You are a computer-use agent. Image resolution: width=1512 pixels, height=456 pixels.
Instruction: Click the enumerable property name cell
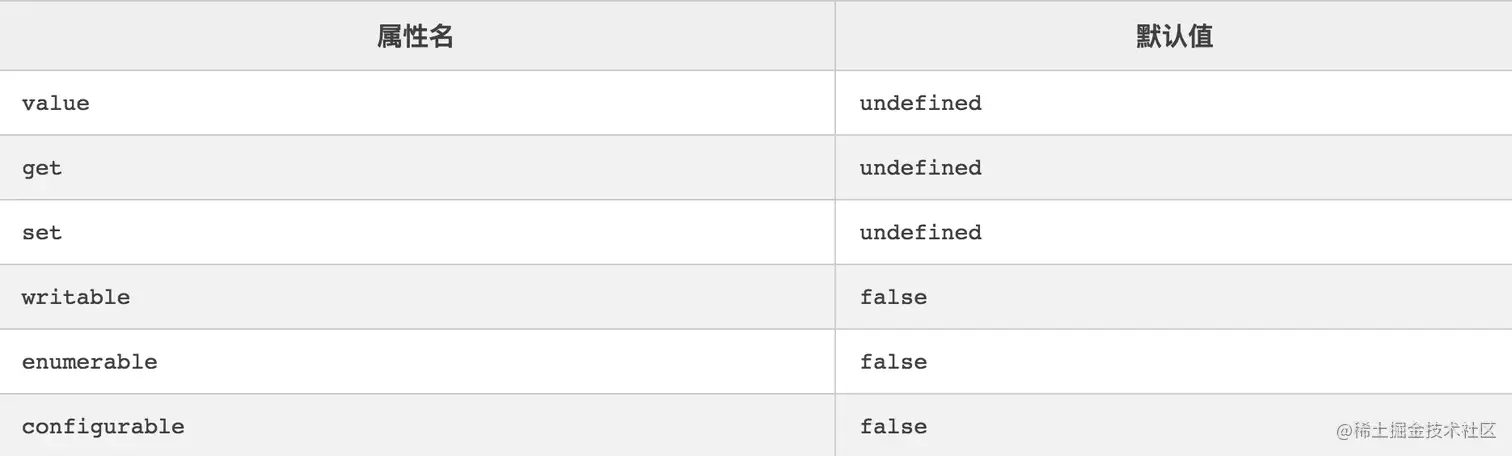click(90, 362)
